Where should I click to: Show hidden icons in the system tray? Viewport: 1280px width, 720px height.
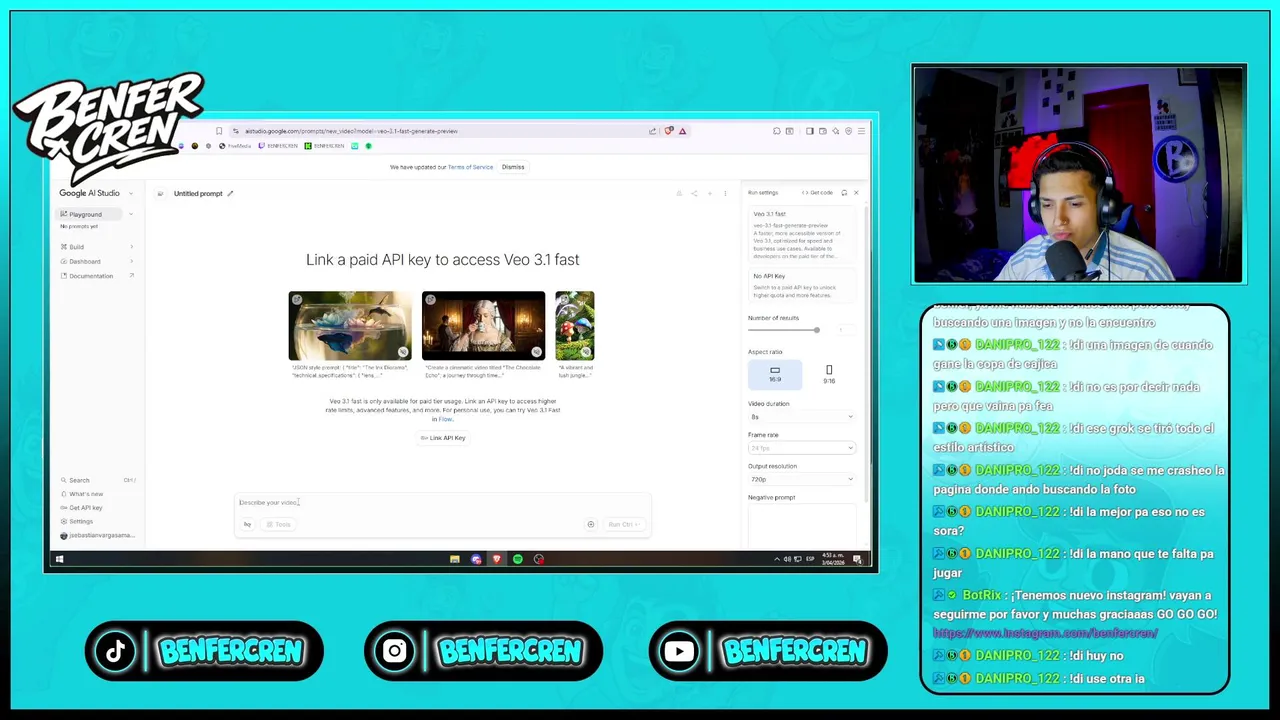pos(779,559)
